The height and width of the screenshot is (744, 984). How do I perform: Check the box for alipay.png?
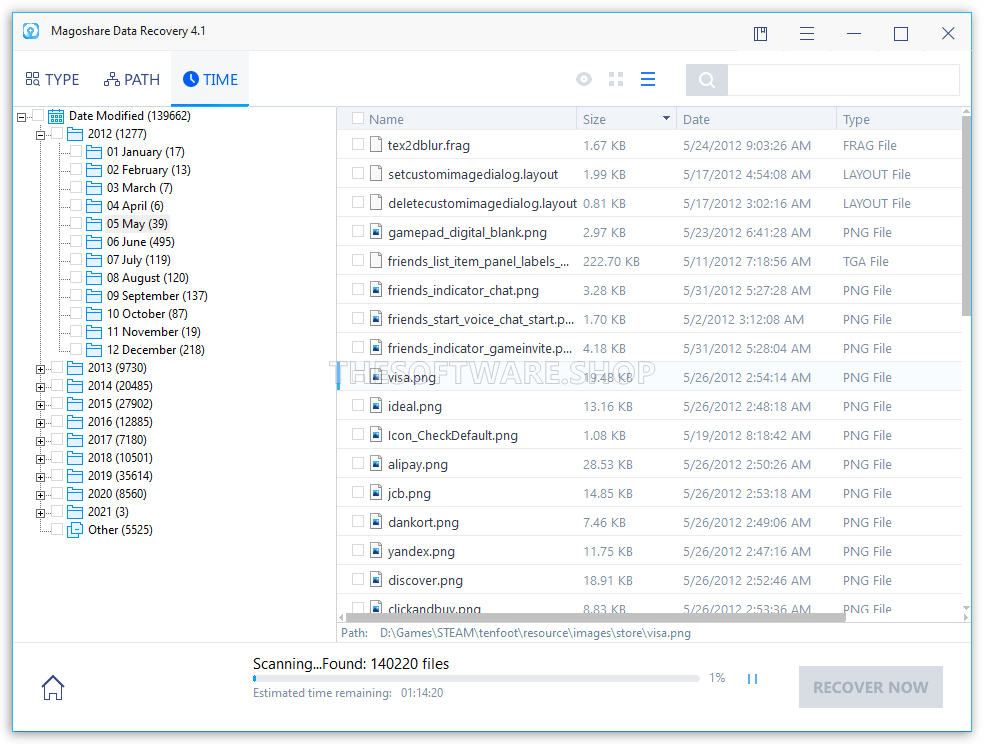click(358, 464)
